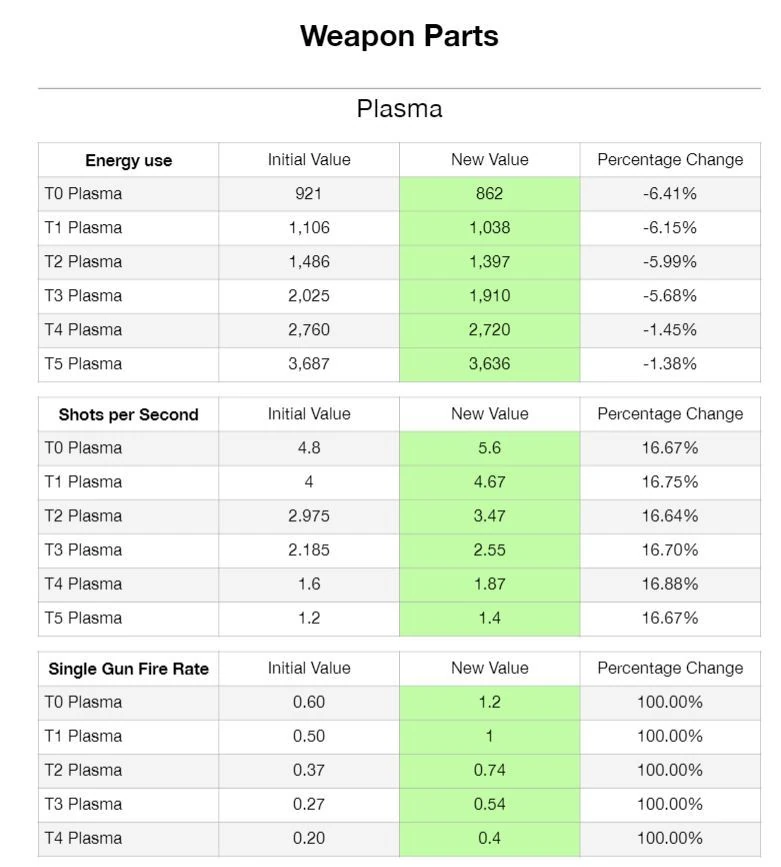Click the 0.60 initial fire rate value
The width and height of the screenshot is (781, 867).
309,702
